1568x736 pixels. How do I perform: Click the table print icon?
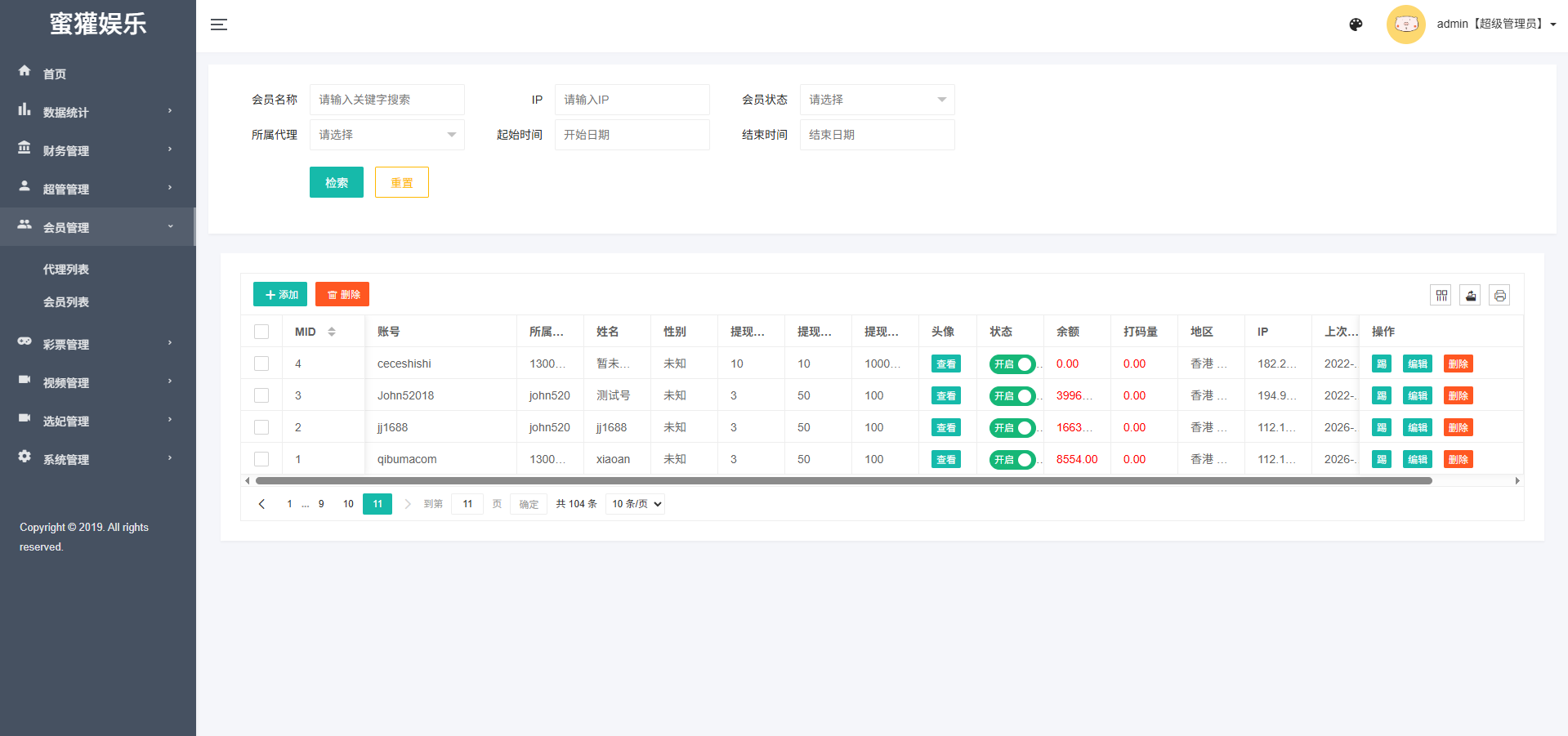click(x=1499, y=295)
